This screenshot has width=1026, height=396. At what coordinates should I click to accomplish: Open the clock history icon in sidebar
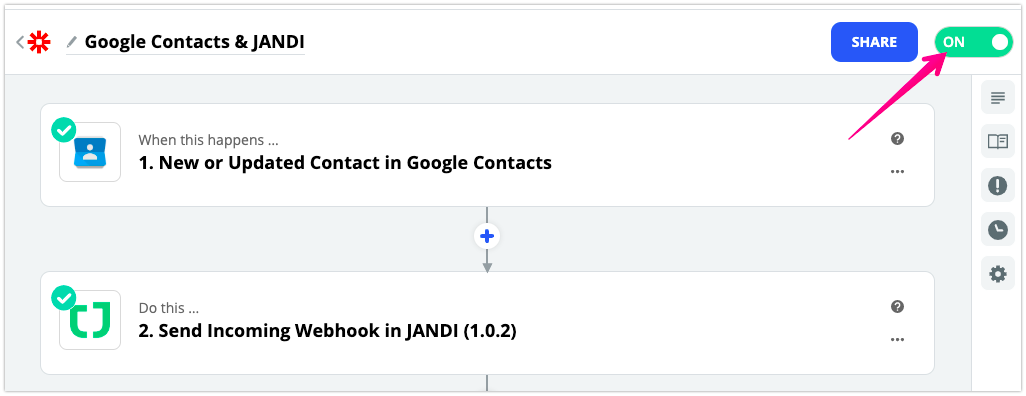(997, 230)
